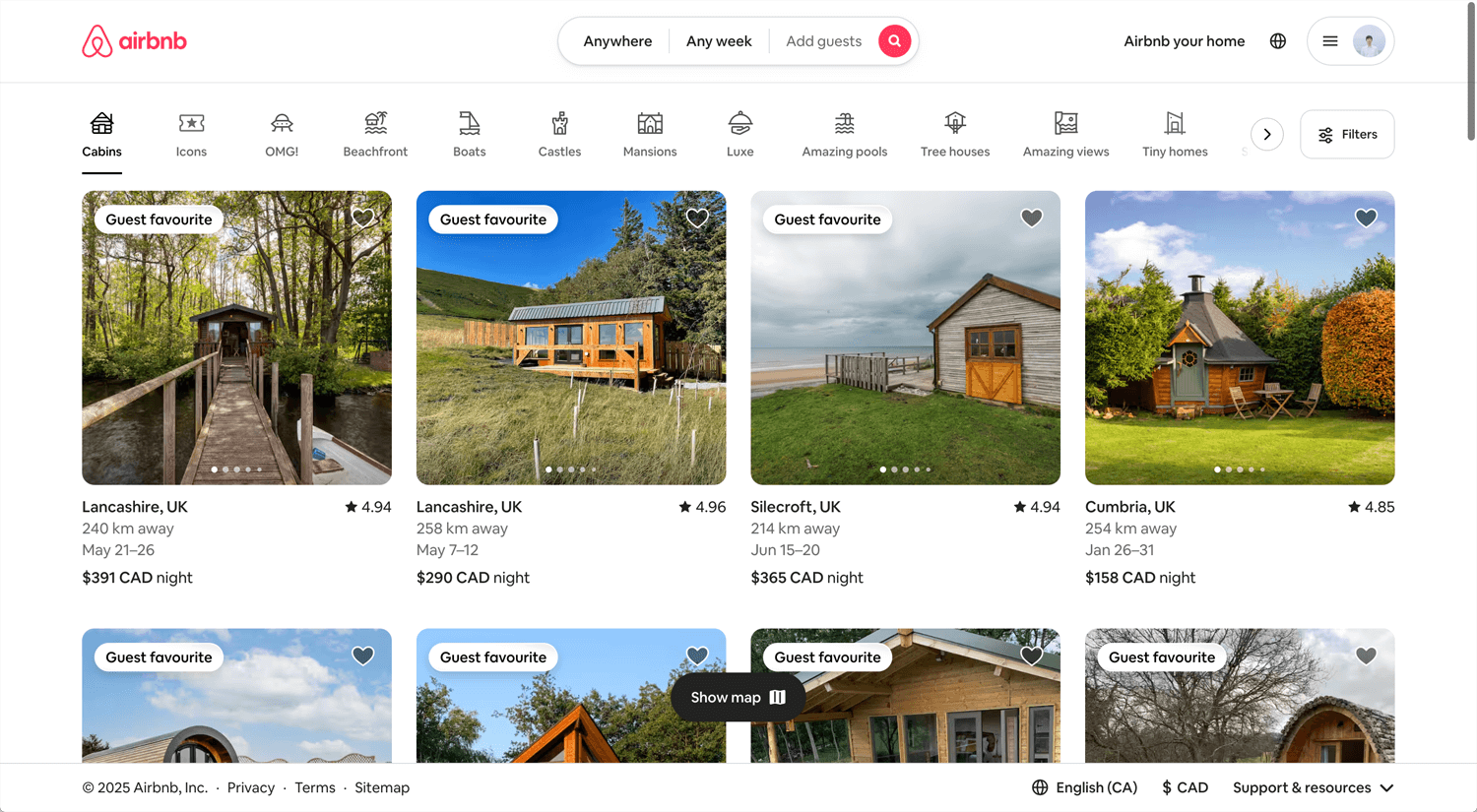Change currency via $ CAD
The image size is (1477, 812).
(x=1186, y=787)
